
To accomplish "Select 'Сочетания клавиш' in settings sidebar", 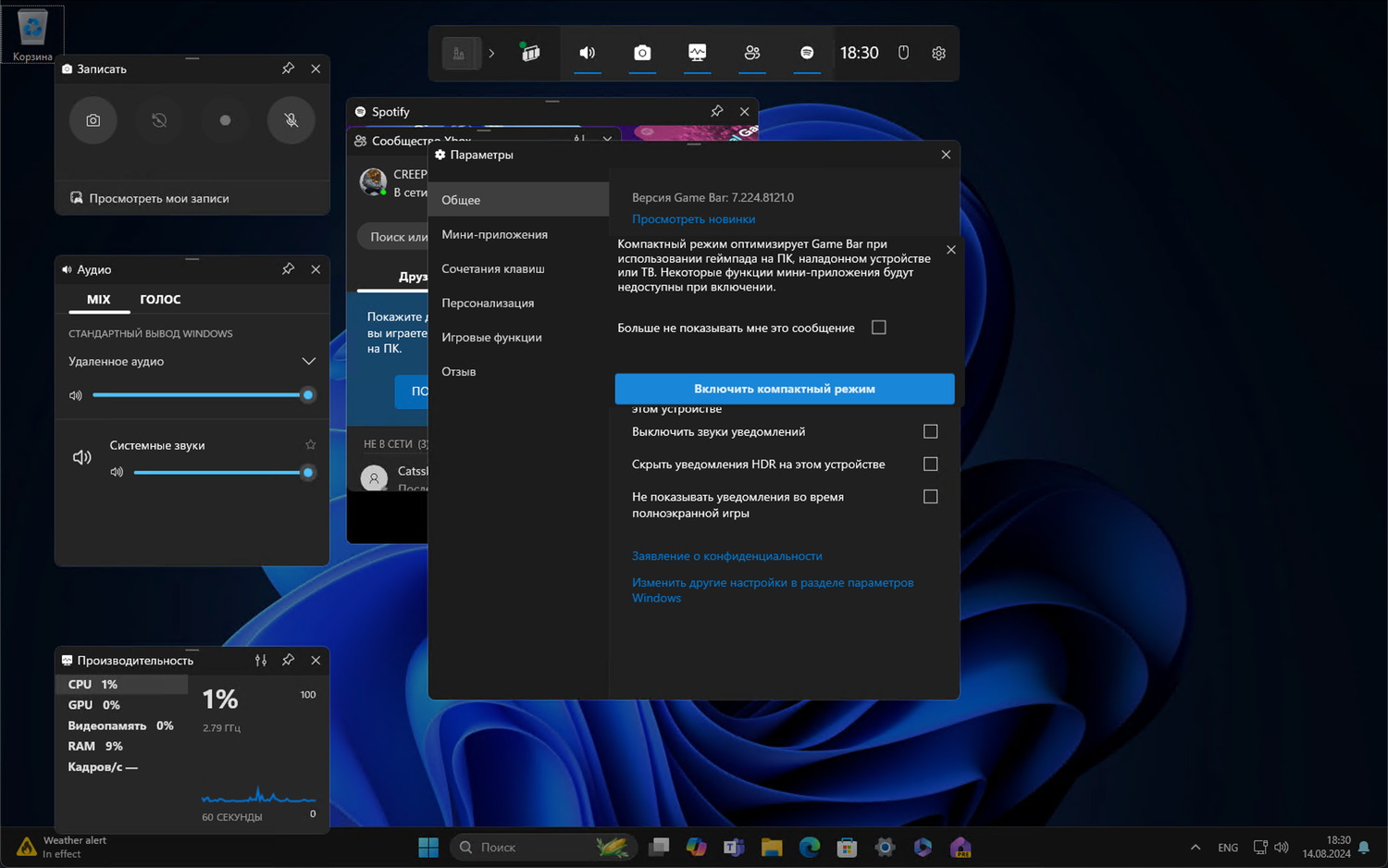I will [493, 269].
